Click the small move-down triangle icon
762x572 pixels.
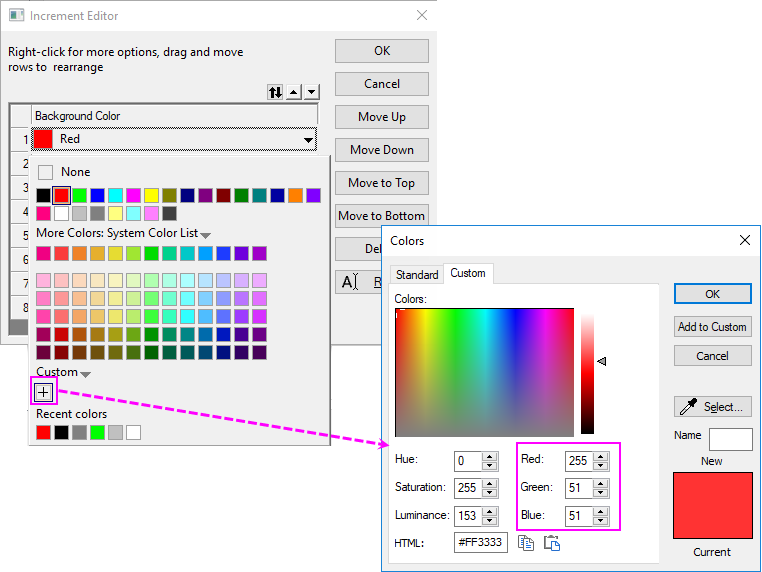pyautogui.click(x=311, y=92)
